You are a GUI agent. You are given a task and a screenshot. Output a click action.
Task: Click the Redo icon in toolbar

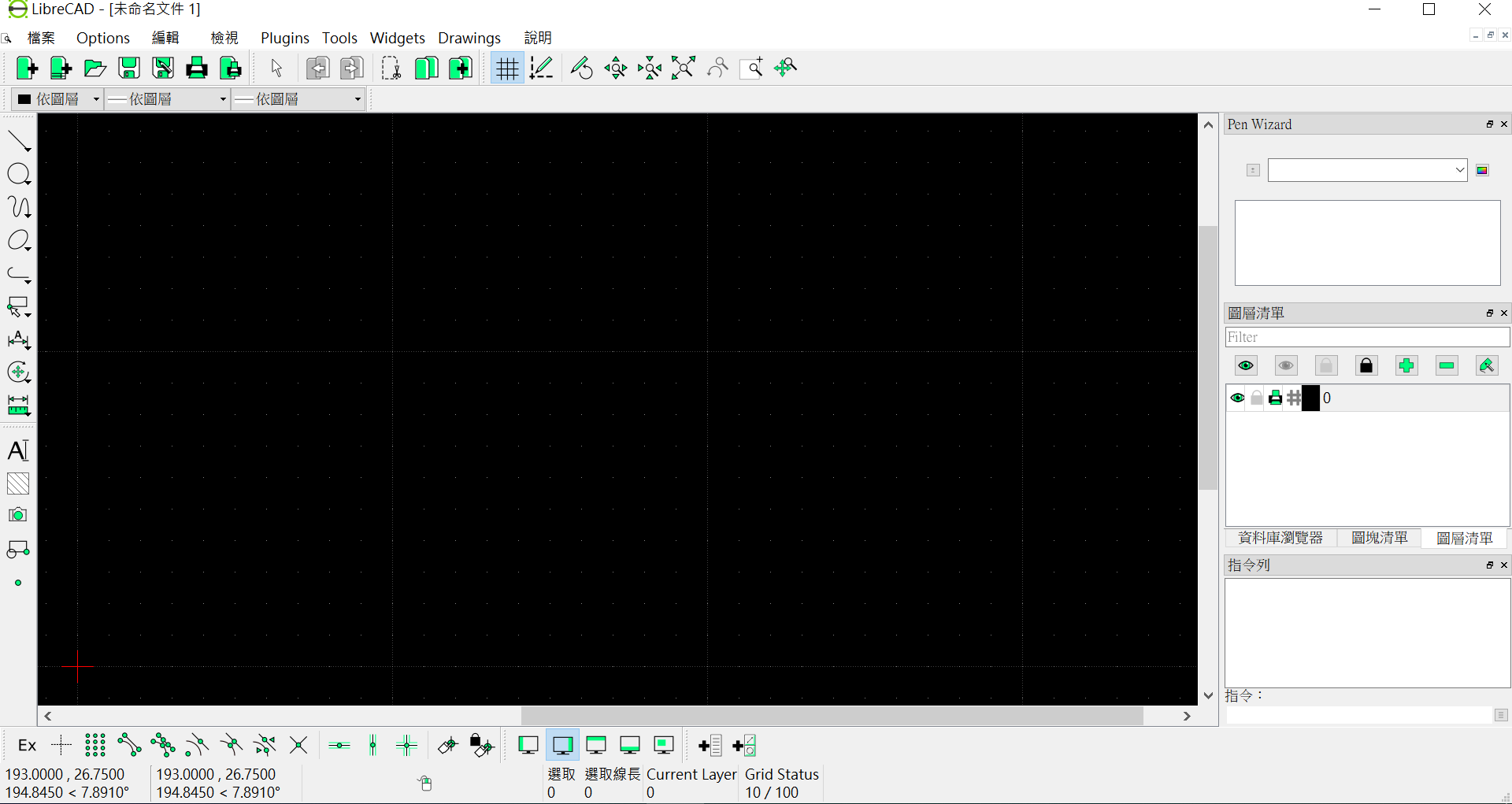pyautogui.click(x=352, y=69)
